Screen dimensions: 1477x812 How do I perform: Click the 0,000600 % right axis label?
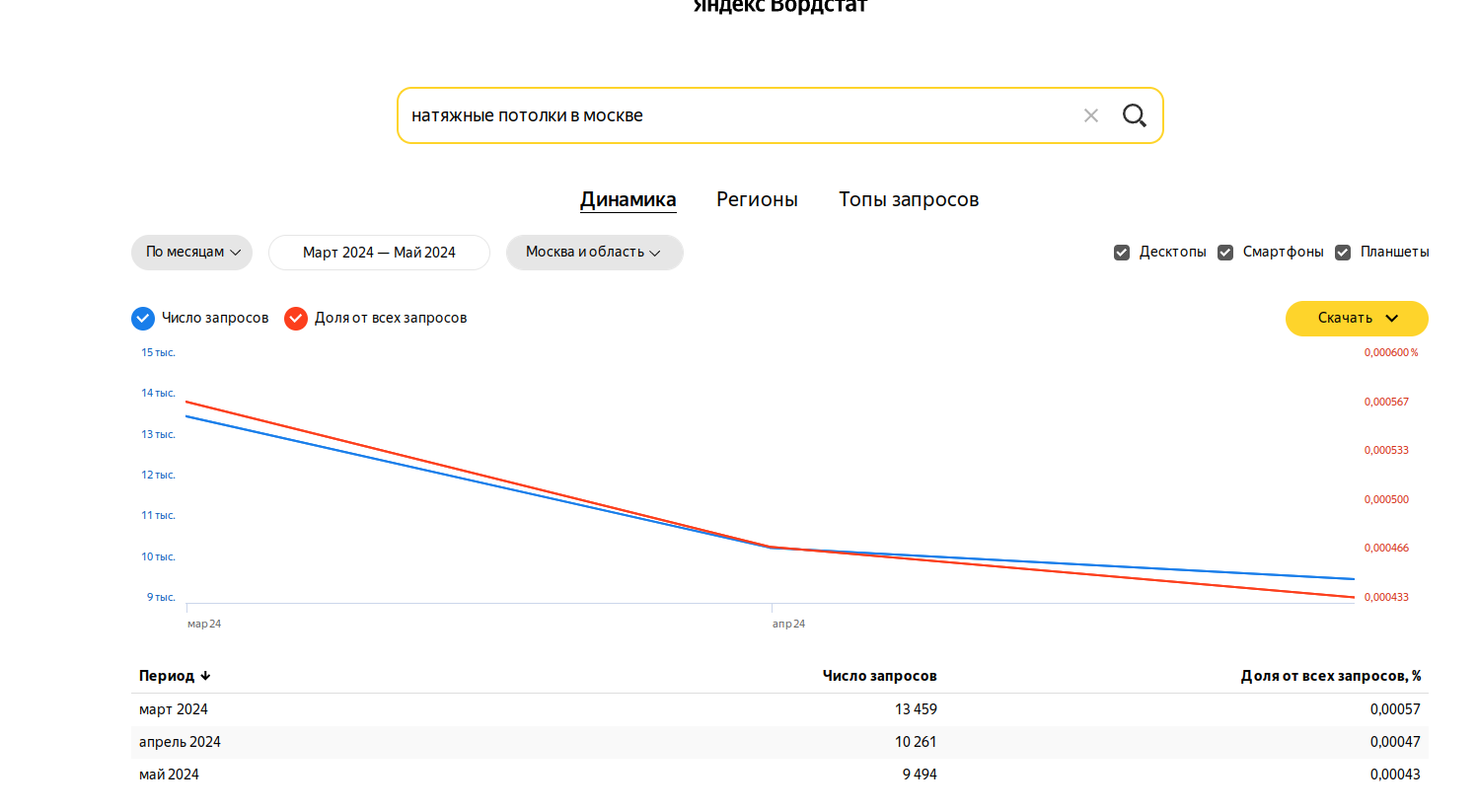1391,352
